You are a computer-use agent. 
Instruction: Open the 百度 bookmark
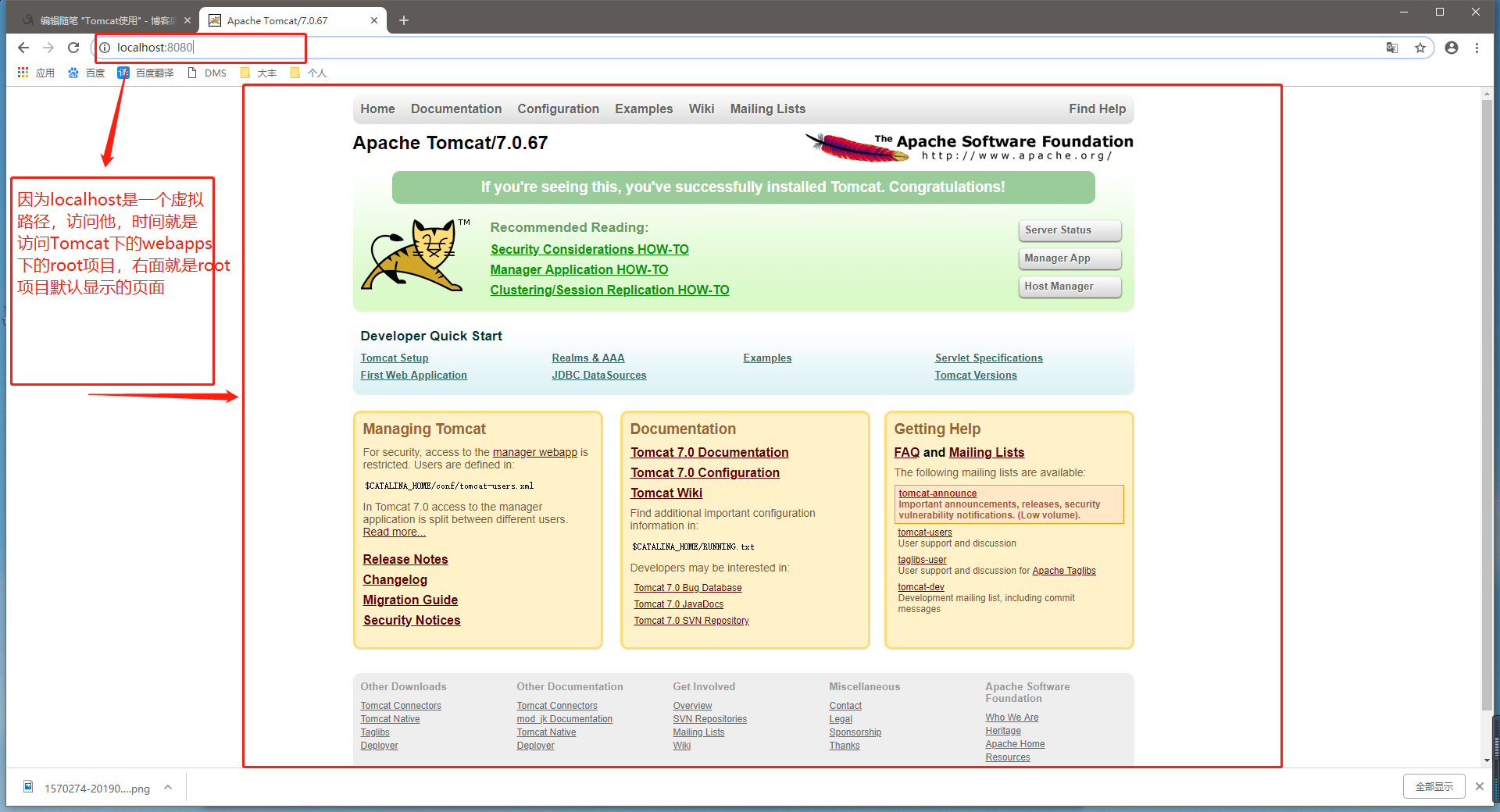pos(86,73)
